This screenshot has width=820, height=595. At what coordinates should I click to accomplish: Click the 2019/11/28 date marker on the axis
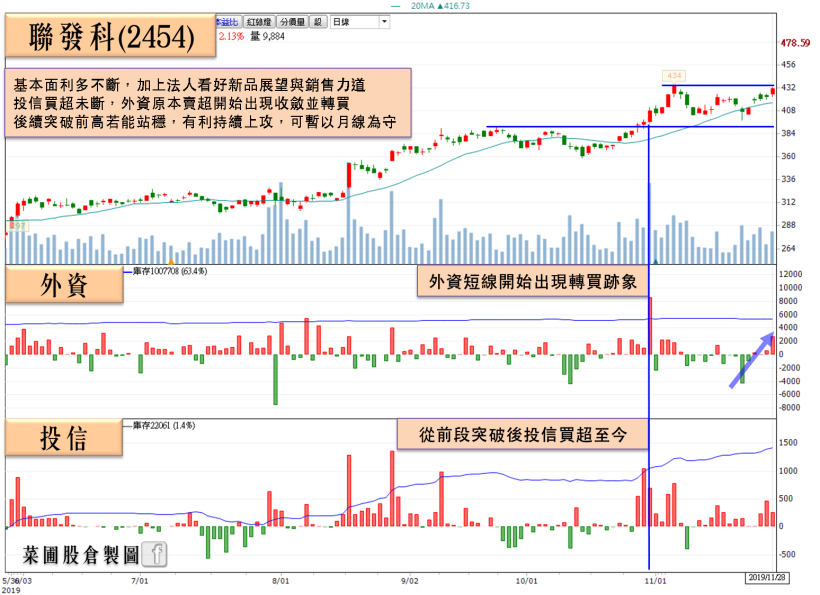click(767, 578)
